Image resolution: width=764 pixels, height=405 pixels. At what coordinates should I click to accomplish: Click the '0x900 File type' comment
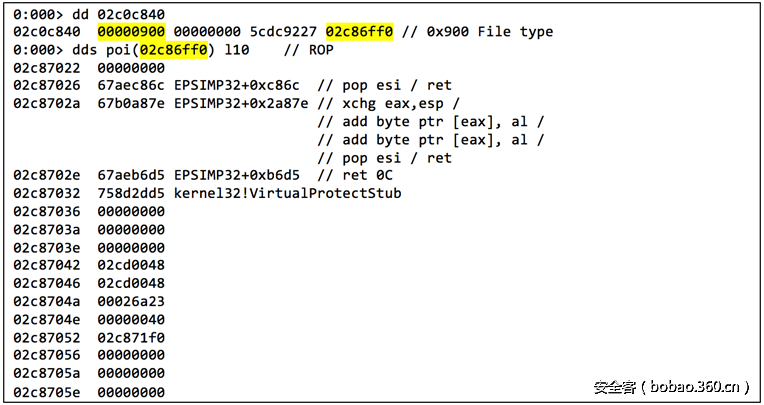click(x=487, y=32)
